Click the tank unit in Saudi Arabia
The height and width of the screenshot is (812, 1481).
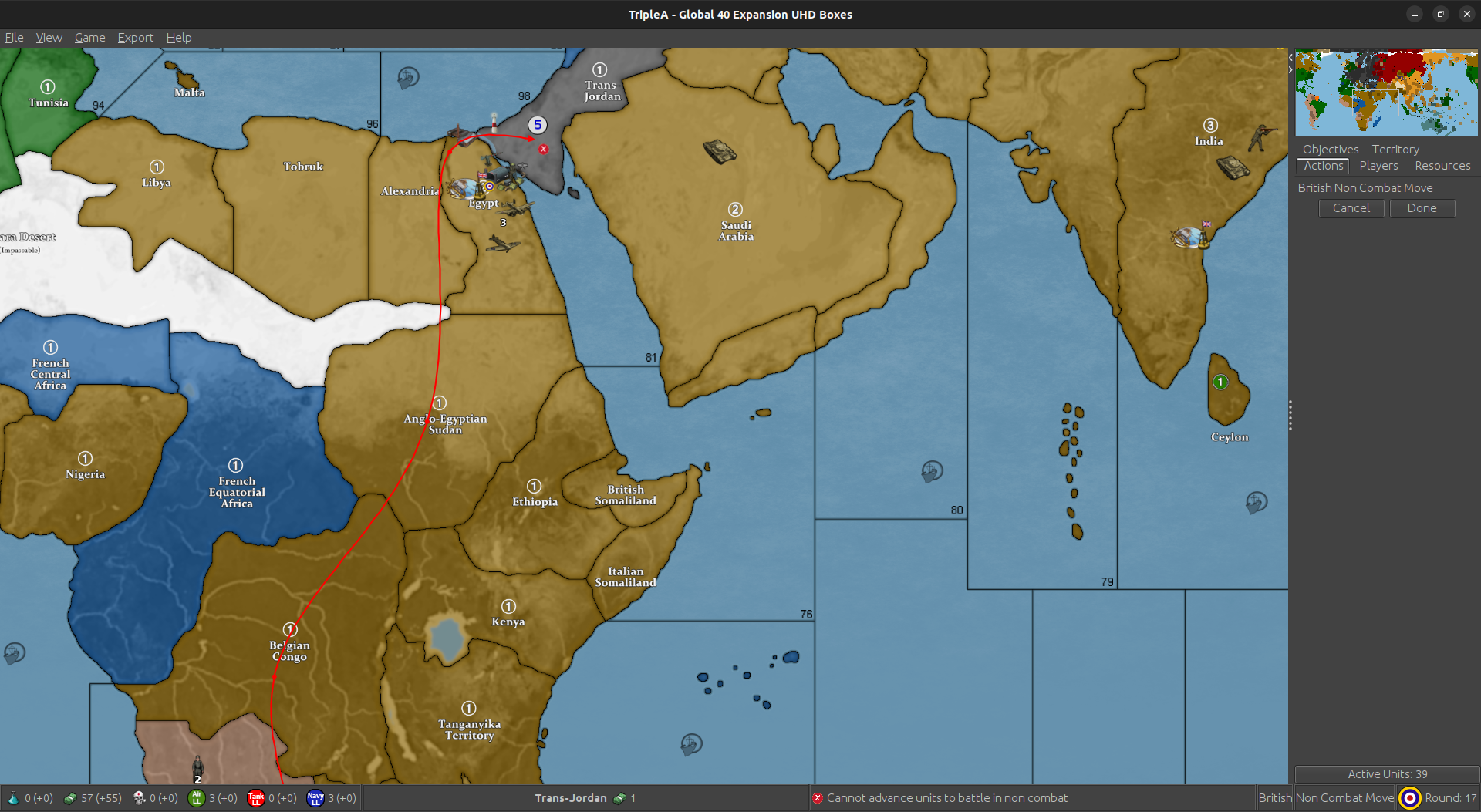(719, 151)
